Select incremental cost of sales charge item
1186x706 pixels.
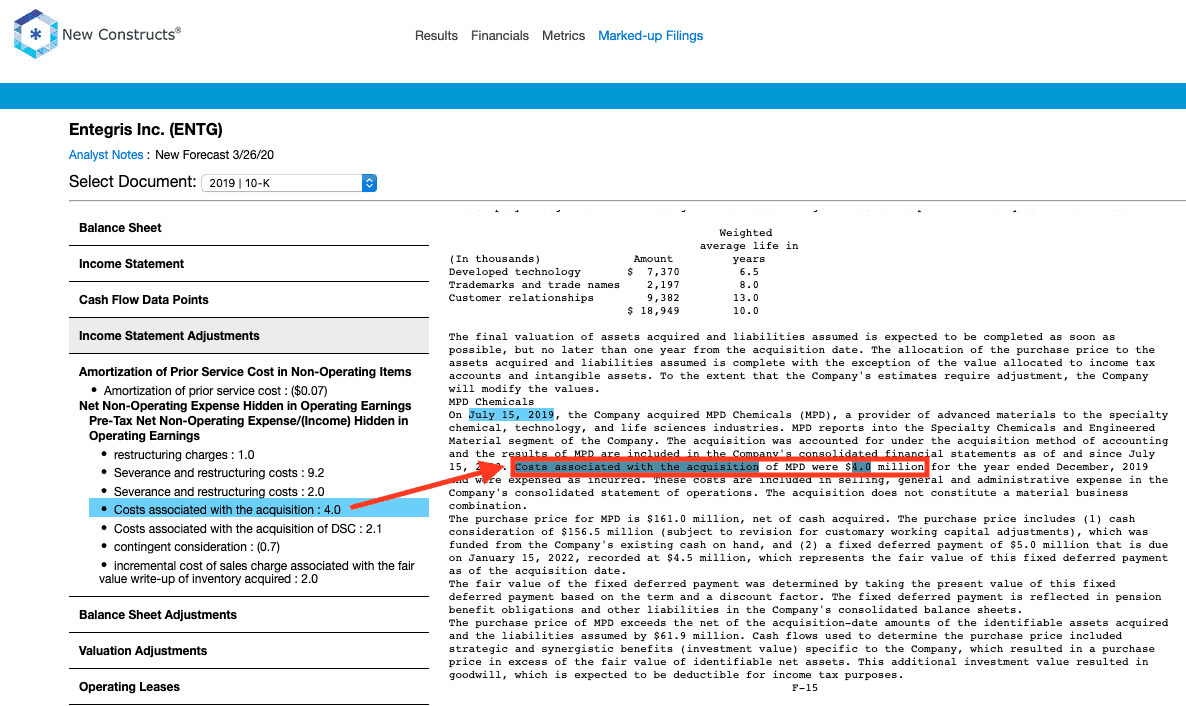[x=257, y=572]
